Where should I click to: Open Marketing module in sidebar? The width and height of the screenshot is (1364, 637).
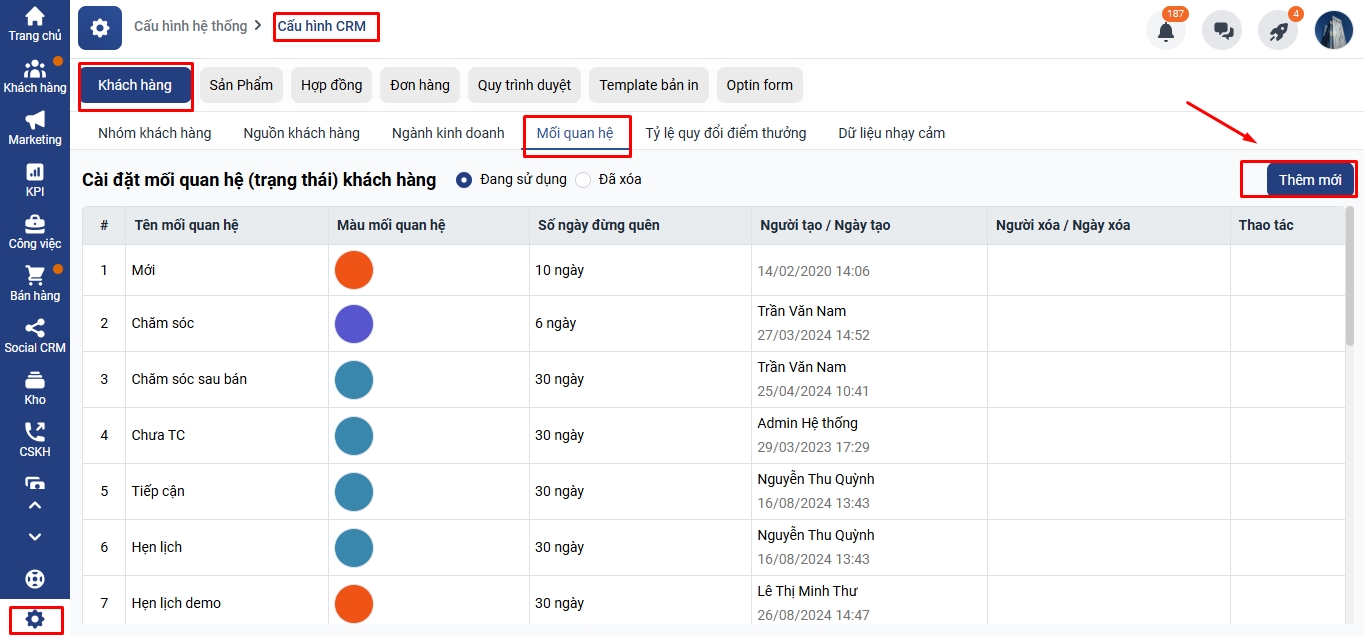pyautogui.click(x=35, y=127)
